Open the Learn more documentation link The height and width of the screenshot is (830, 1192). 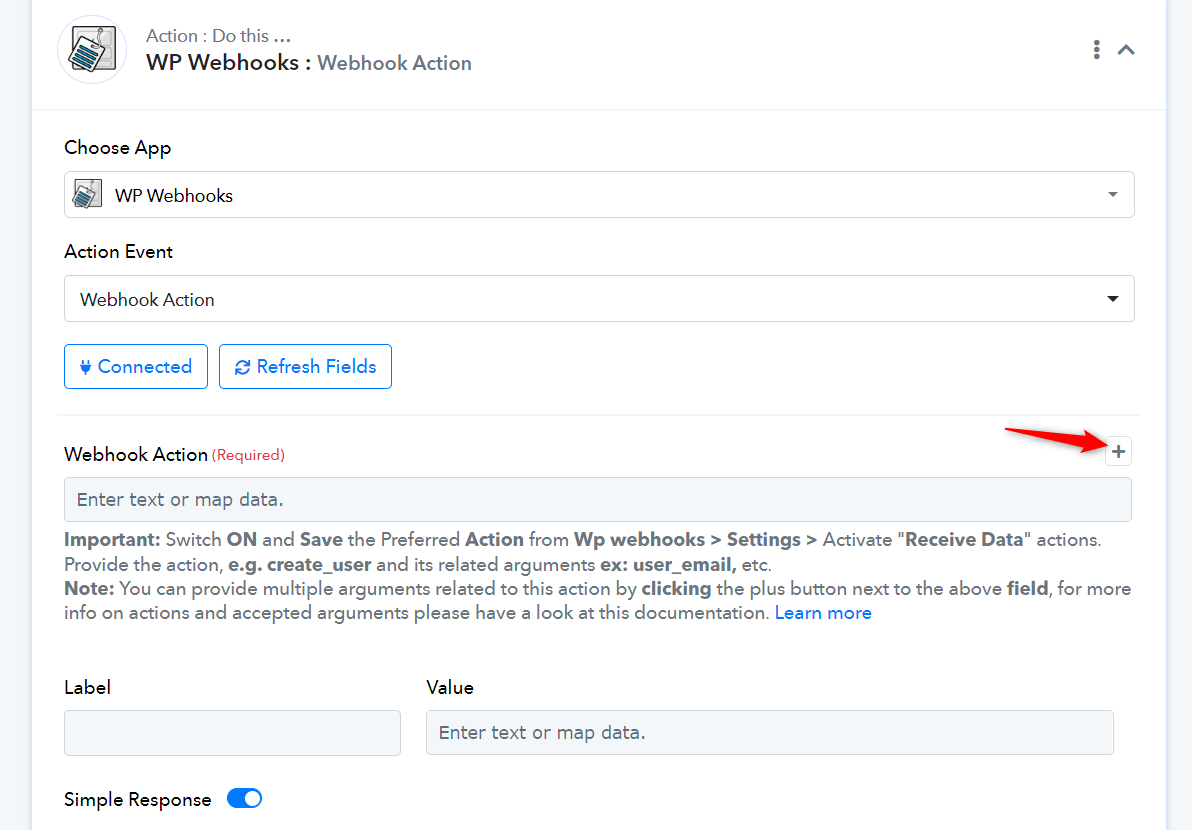(x=823, y=613)
